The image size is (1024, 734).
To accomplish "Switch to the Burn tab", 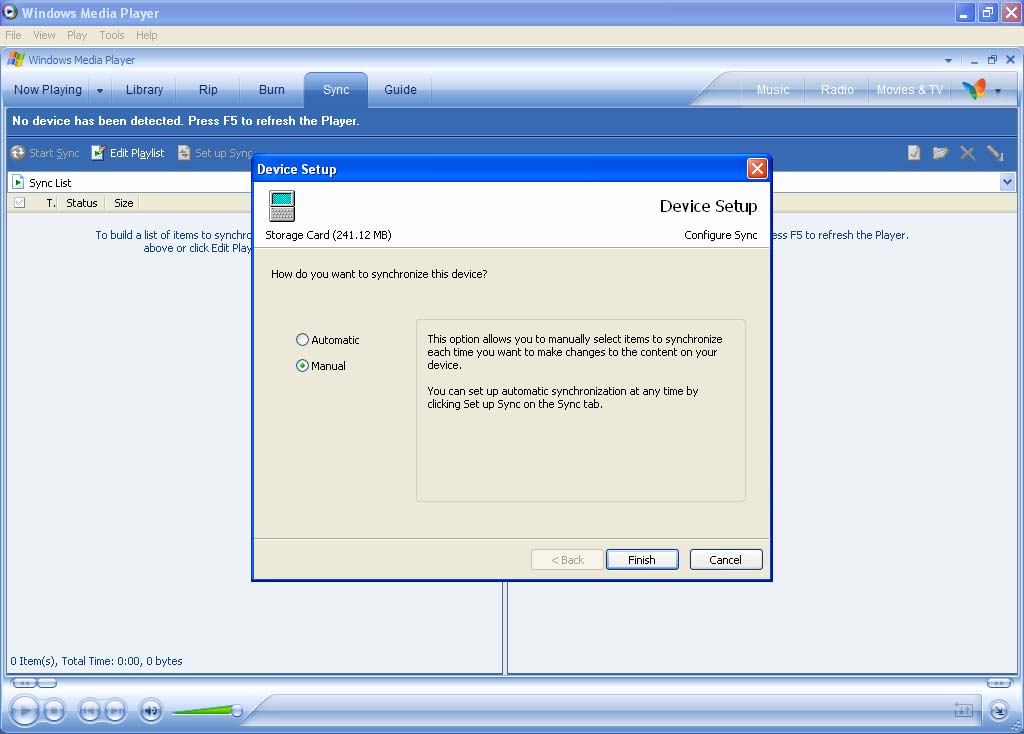I will [272, 89].
